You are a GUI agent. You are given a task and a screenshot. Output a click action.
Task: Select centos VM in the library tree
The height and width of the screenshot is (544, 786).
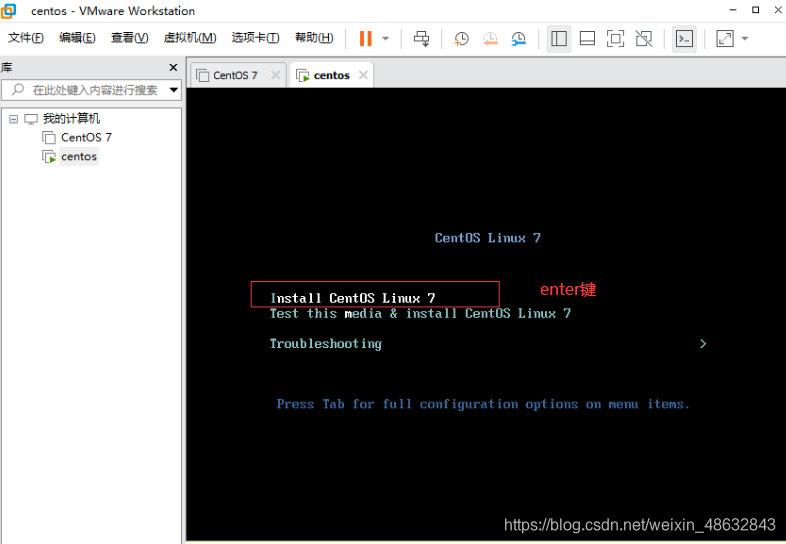click(x=79, y=156)
